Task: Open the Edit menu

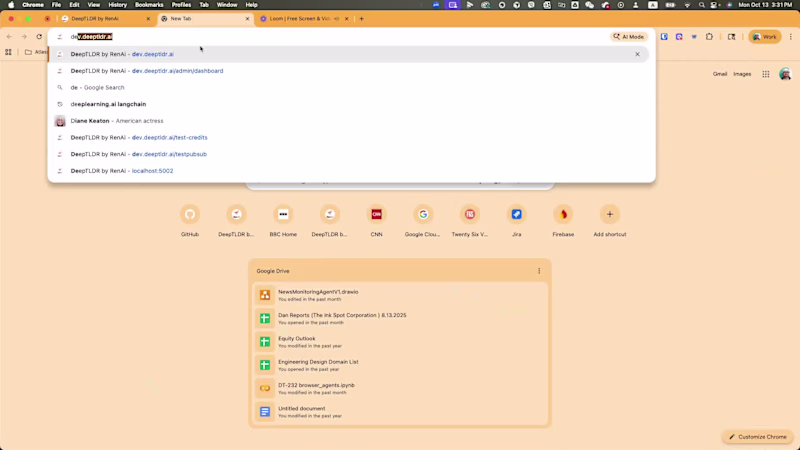Action: click(x=74, y=5)
